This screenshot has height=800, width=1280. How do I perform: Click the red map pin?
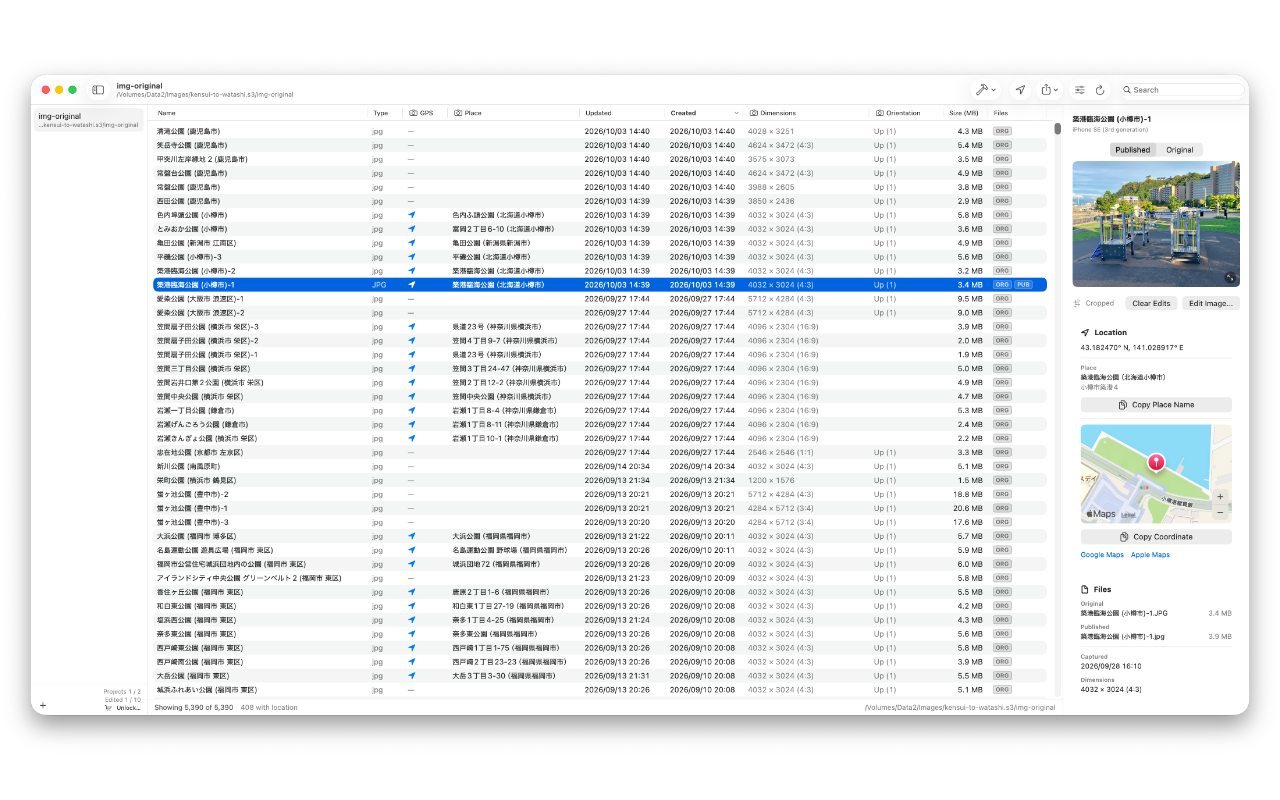pos(1156,463)
